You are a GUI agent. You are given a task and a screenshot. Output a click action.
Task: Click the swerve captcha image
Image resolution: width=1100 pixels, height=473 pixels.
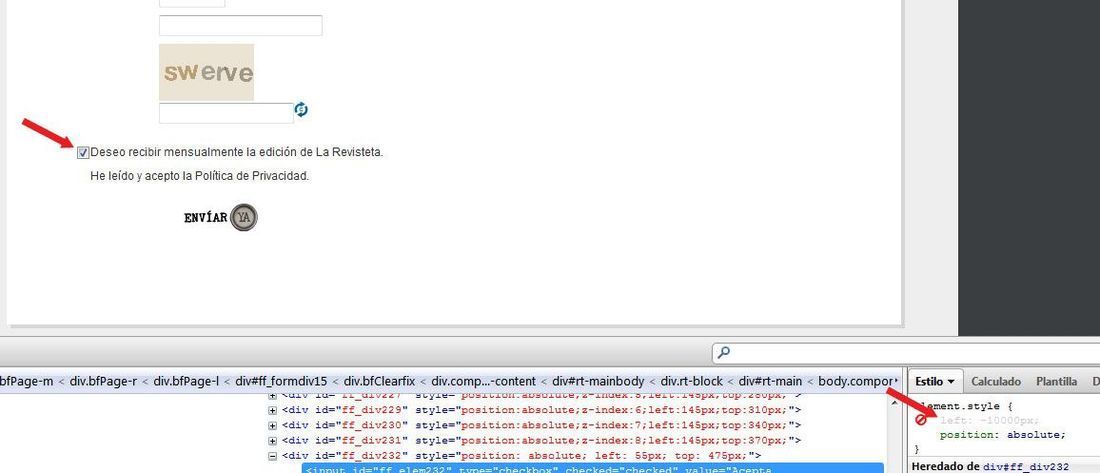coord(206,72)
